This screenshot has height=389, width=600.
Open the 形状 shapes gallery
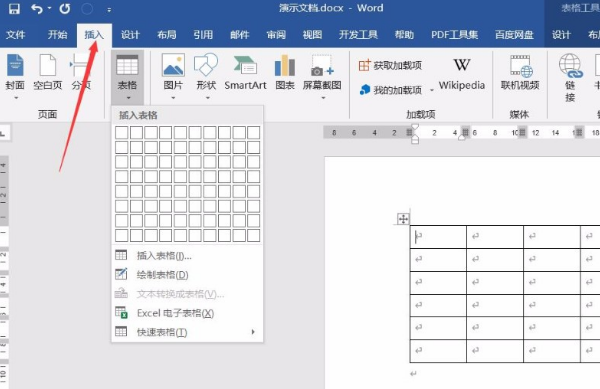pos(206,72)
